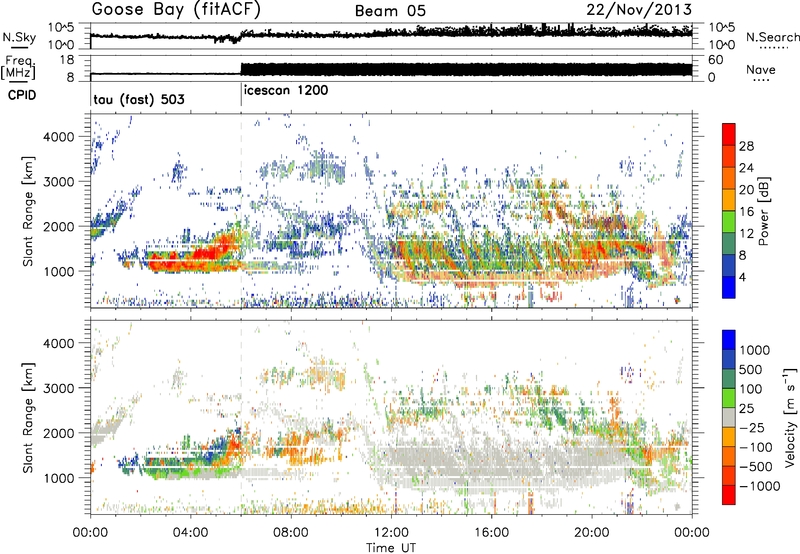800x554 pixels.
Task: Click the 'Slant Range [km]' label of velocity panel
Action: coord(28,417)
